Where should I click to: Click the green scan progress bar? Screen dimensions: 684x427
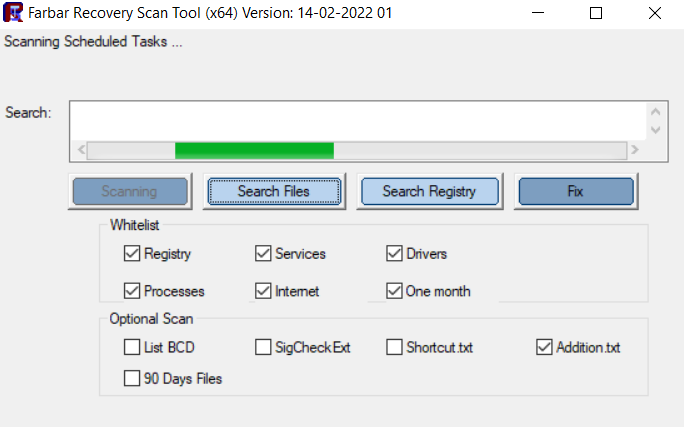pos(254,150)
